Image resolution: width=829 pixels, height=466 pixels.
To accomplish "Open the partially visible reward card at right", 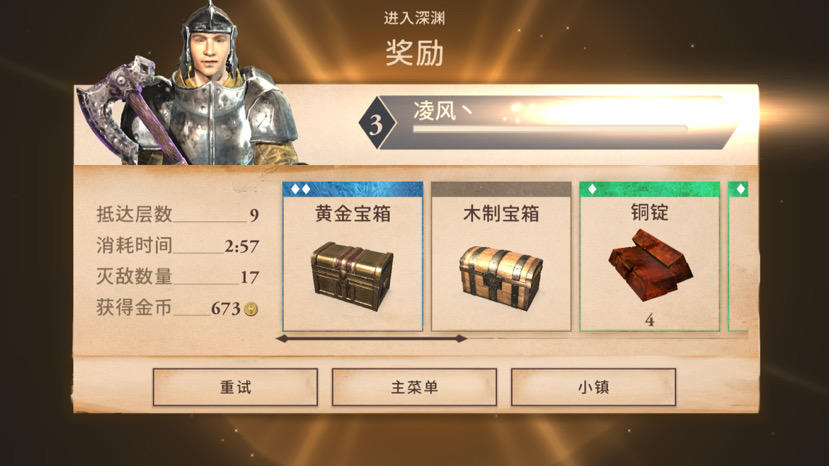I will pos(739,257).
